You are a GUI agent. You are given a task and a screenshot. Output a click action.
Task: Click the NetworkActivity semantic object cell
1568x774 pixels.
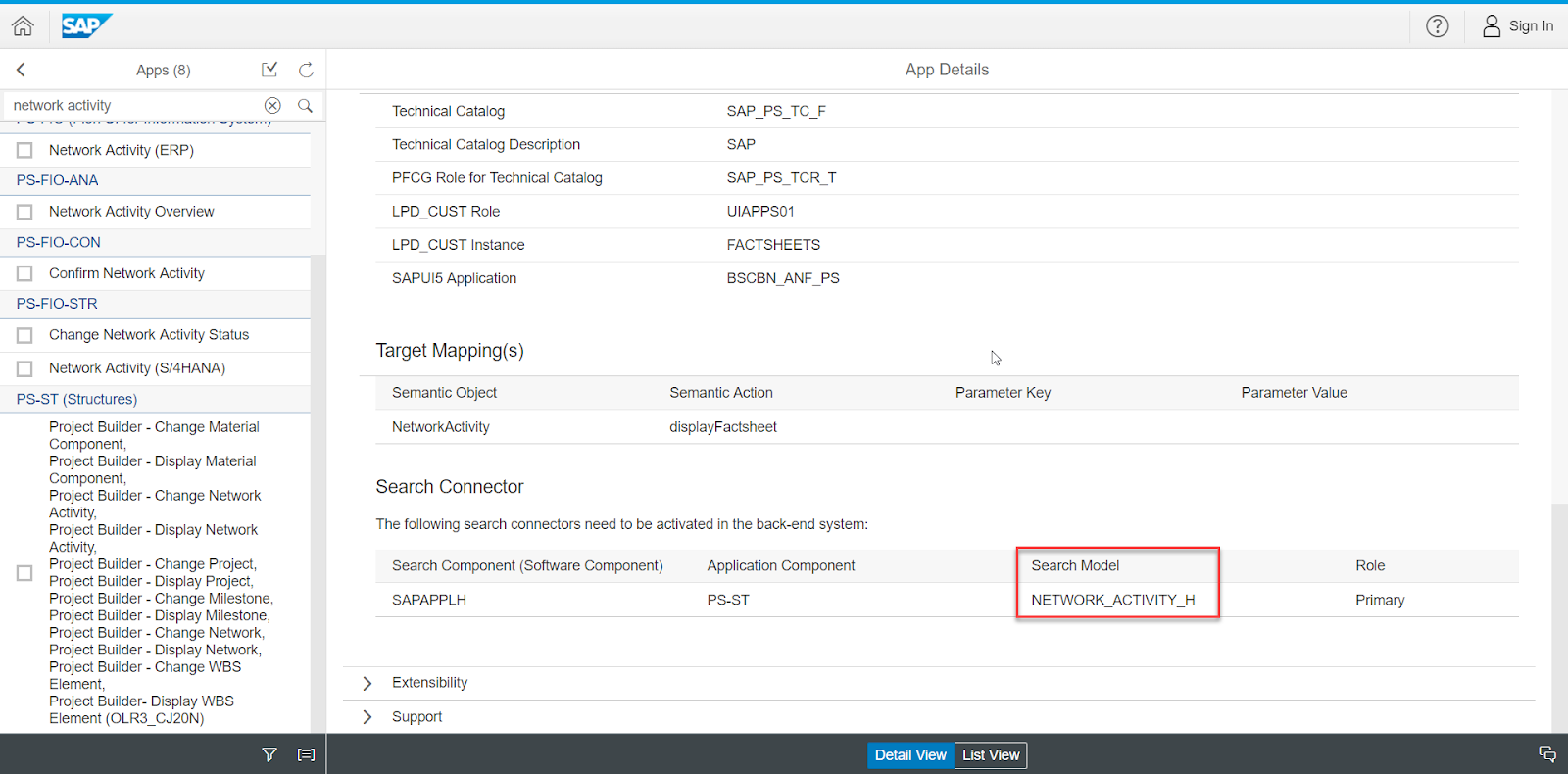coord(441,427)
